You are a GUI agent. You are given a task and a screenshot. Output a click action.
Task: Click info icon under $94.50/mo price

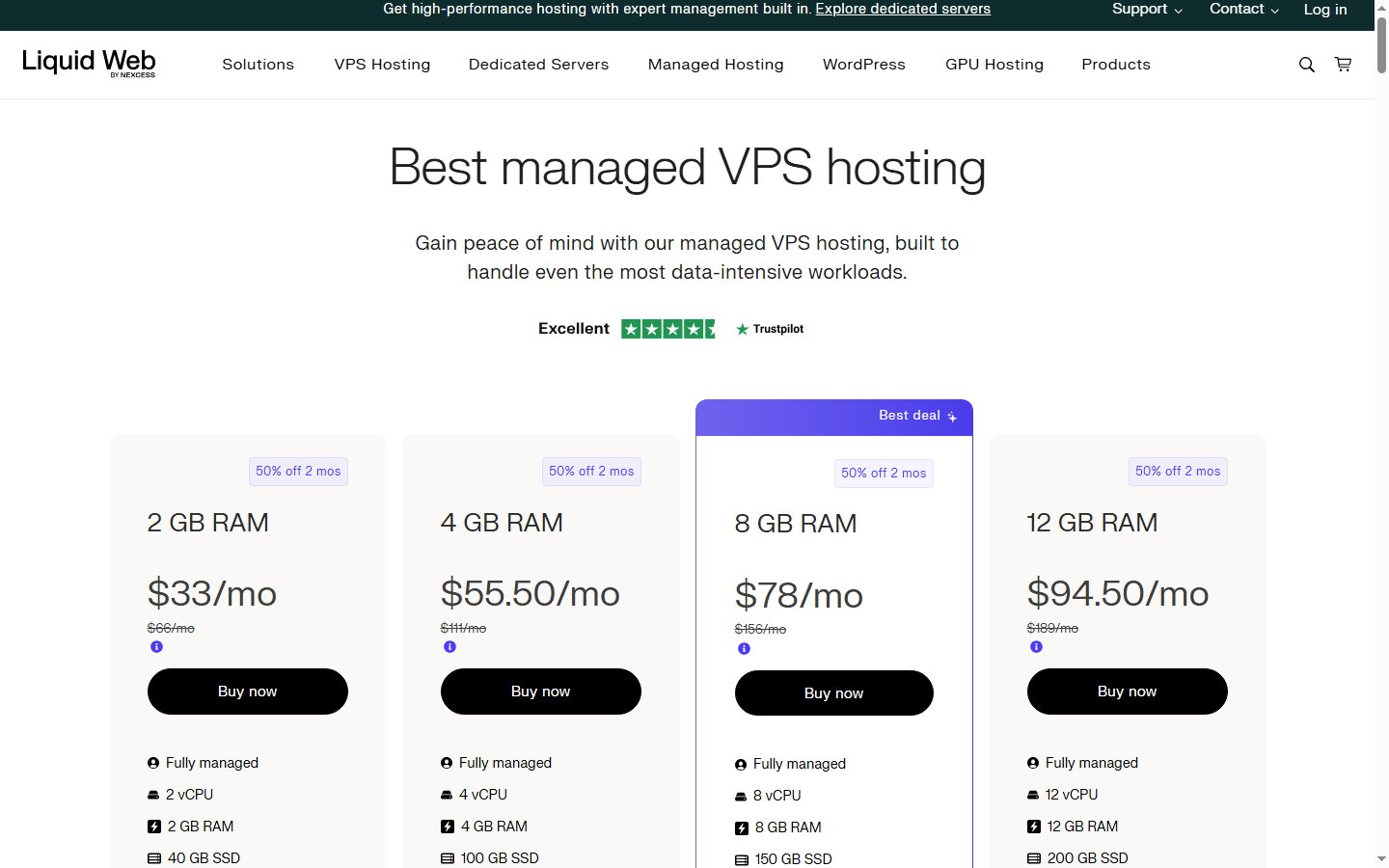click(x=1036, y=647)
